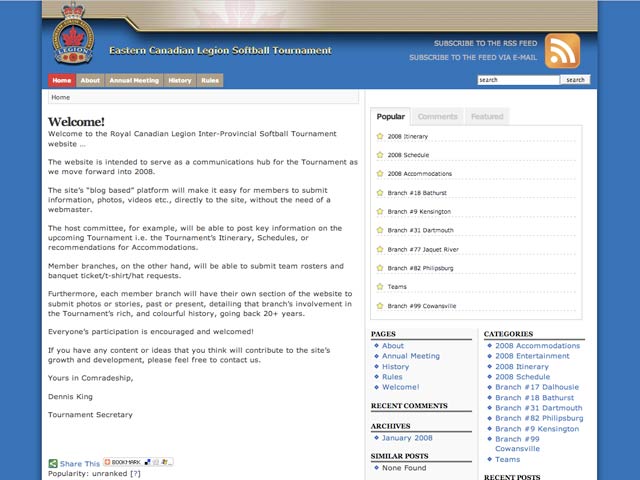The image size is (640, 480).
Task: Open History under Pages
Action: coord(395,367)
